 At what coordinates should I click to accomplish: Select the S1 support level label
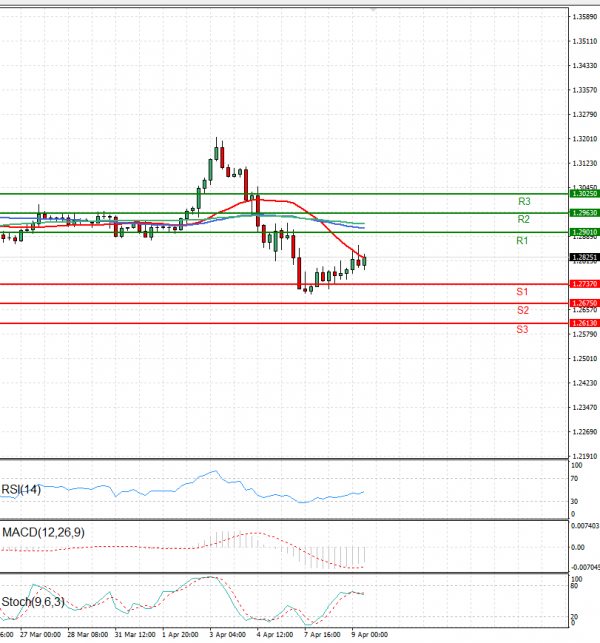522,292
